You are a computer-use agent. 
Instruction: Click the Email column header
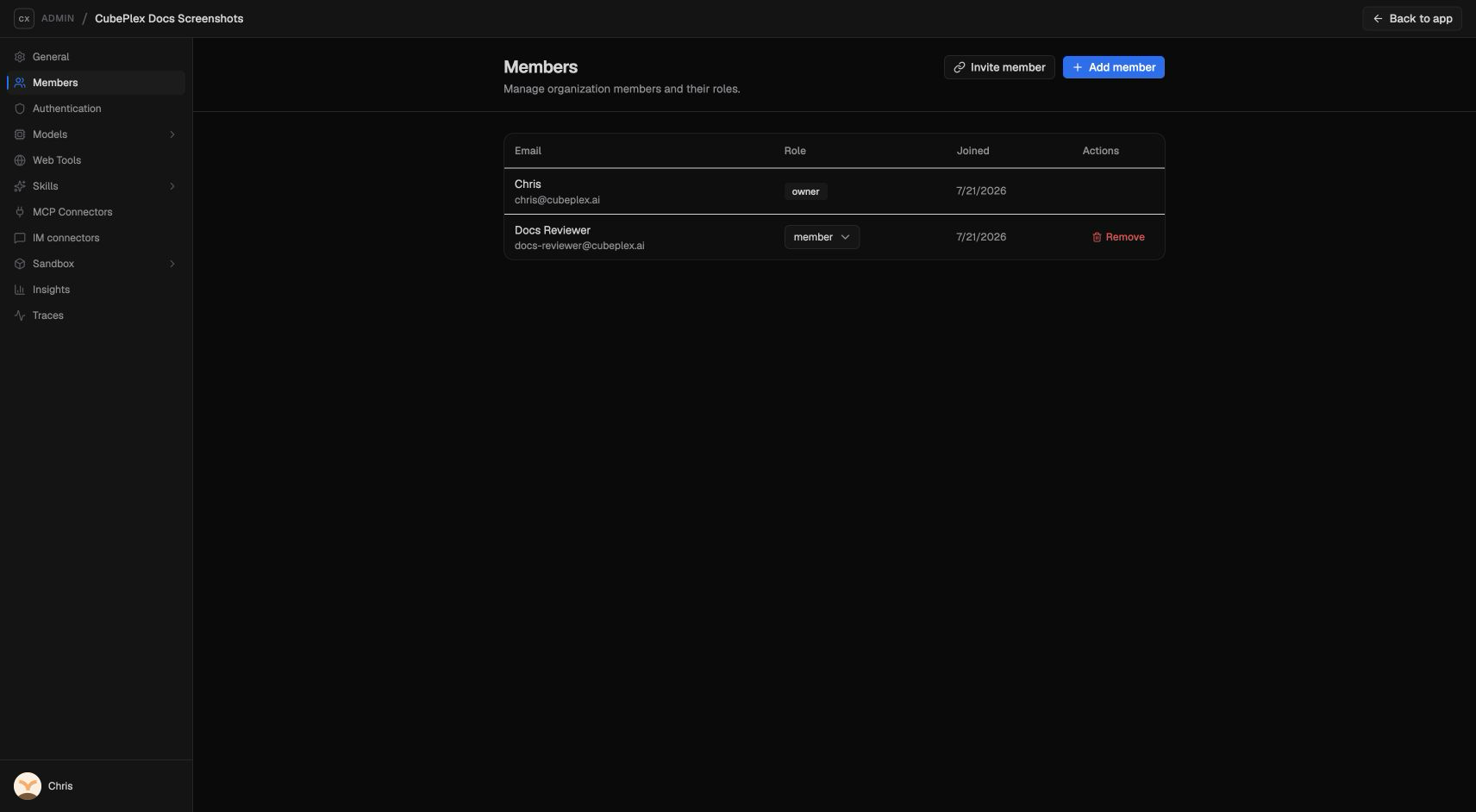[x=528, y=151]
